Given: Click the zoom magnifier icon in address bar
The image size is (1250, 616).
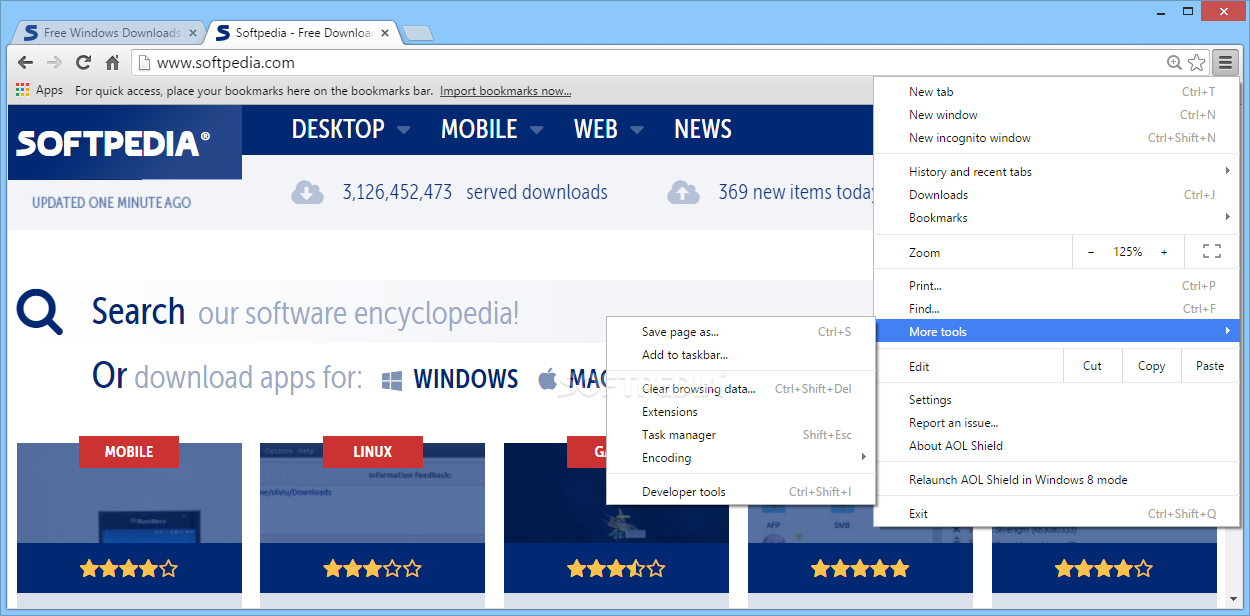Looking at the screenshot, I should (1174, 63).
